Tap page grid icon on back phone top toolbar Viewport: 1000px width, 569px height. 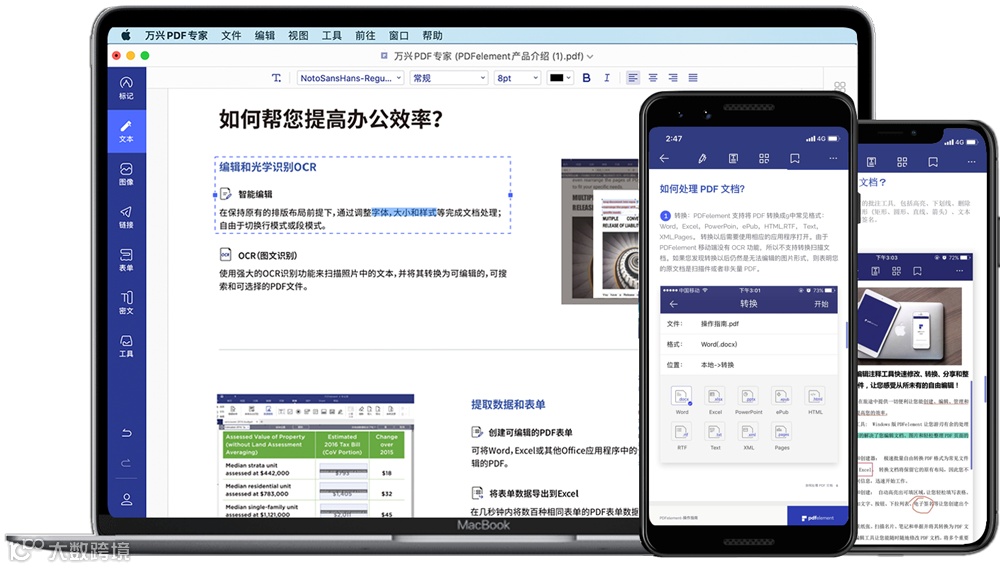(x=902, y=162)
